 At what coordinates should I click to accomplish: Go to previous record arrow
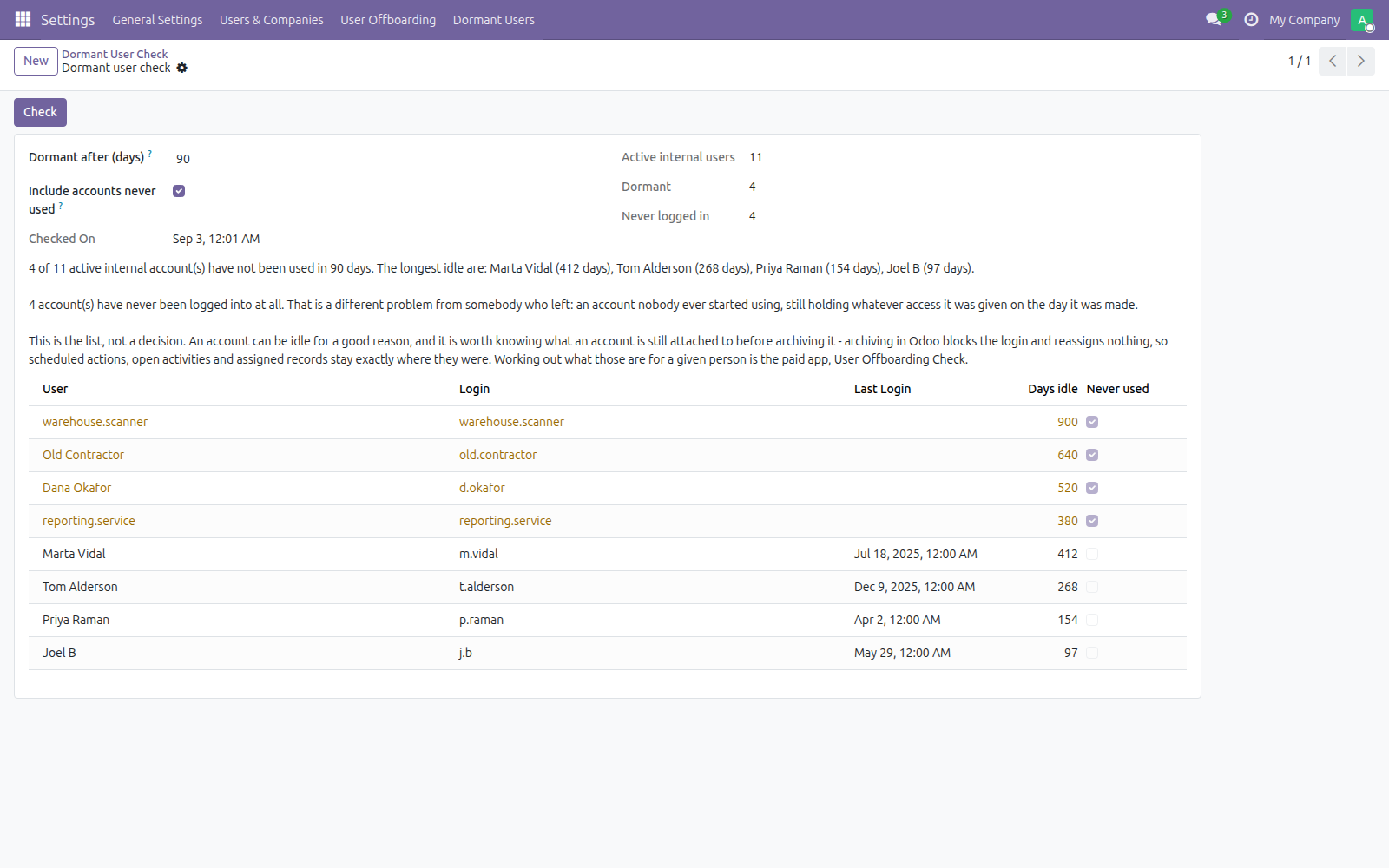coord(1333,61)
